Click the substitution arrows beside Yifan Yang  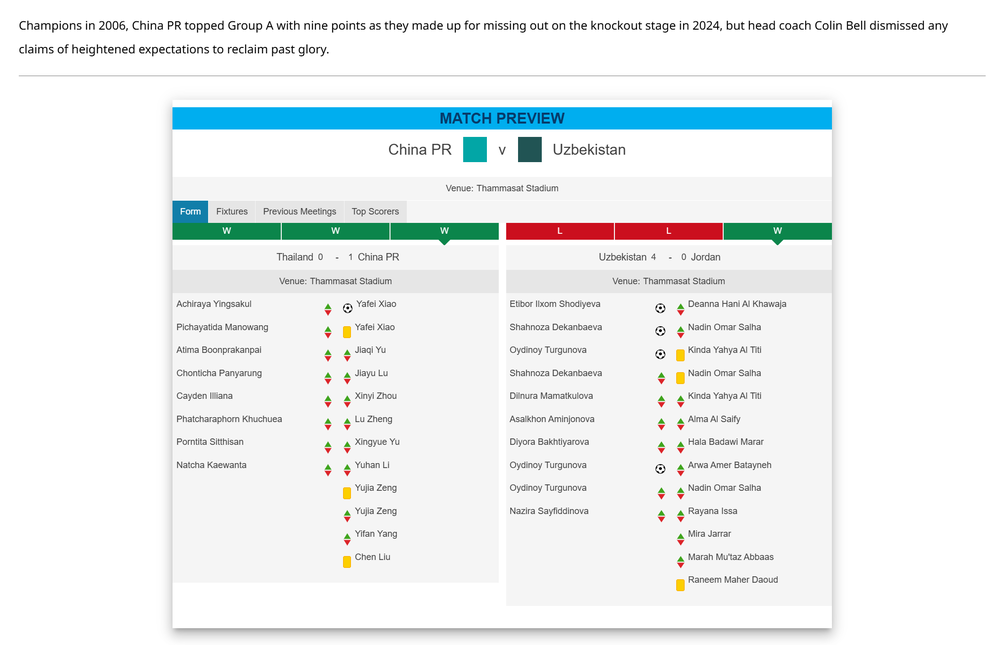pos(347,538)
